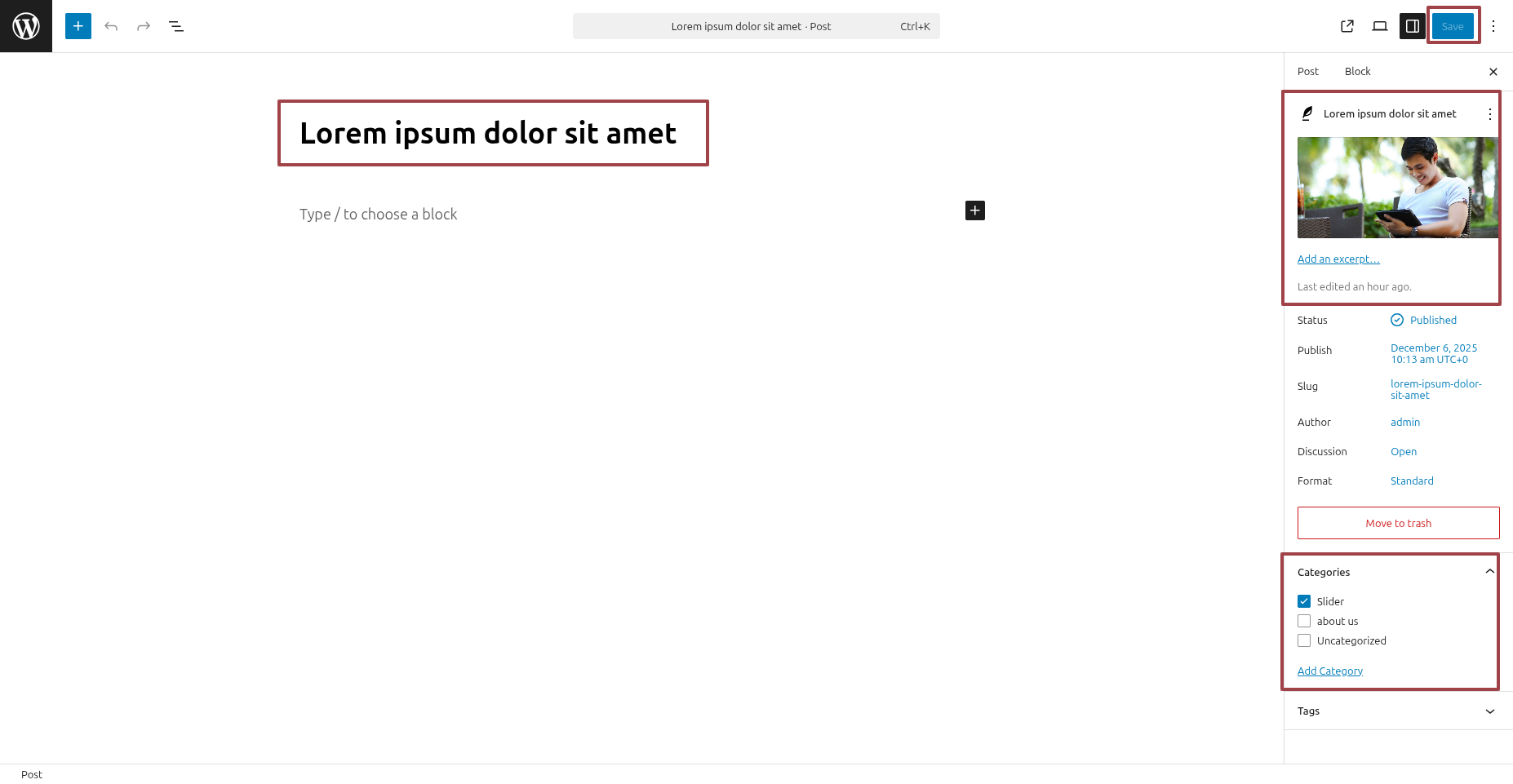Select the Post tab in sidebar
This screenshot has width=1513, height=784.
click(1307, 72)
